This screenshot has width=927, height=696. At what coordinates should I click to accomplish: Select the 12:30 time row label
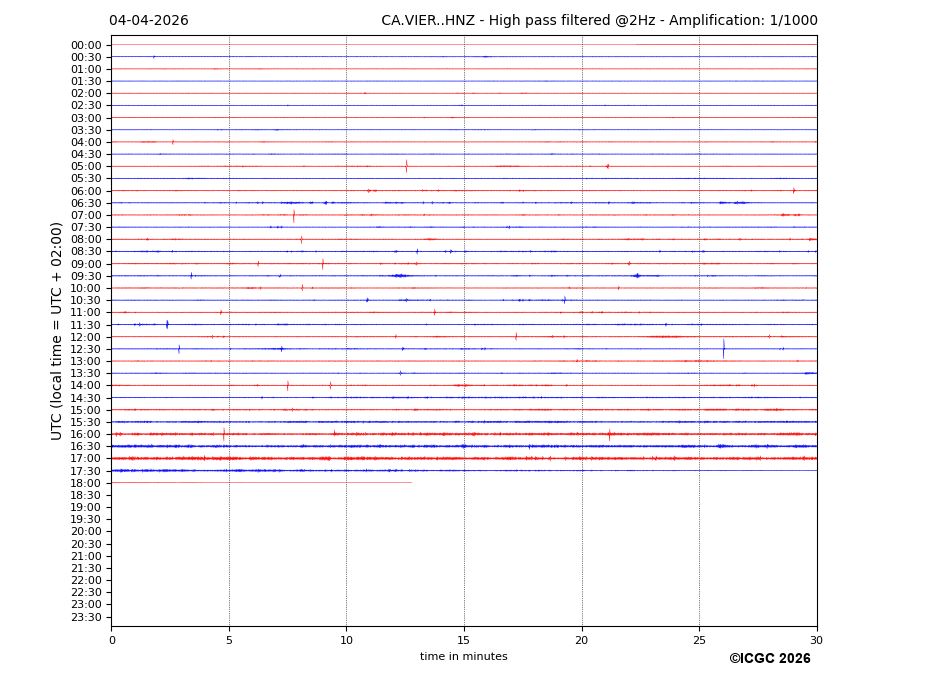point(86,349)
